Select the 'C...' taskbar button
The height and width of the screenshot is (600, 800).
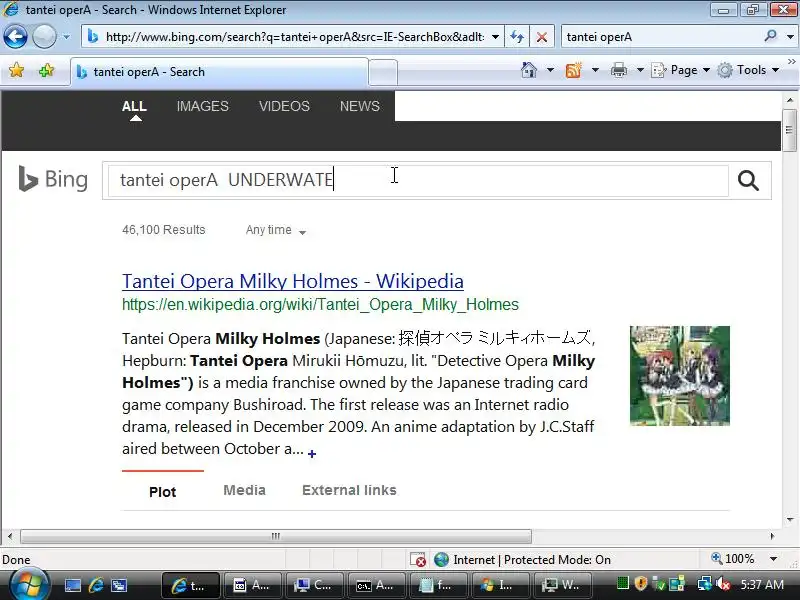coord(315,586)
